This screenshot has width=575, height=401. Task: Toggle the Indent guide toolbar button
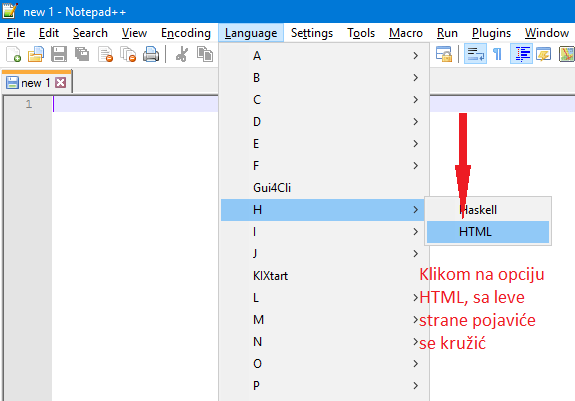pyautogui.click(x=522, y=54)
